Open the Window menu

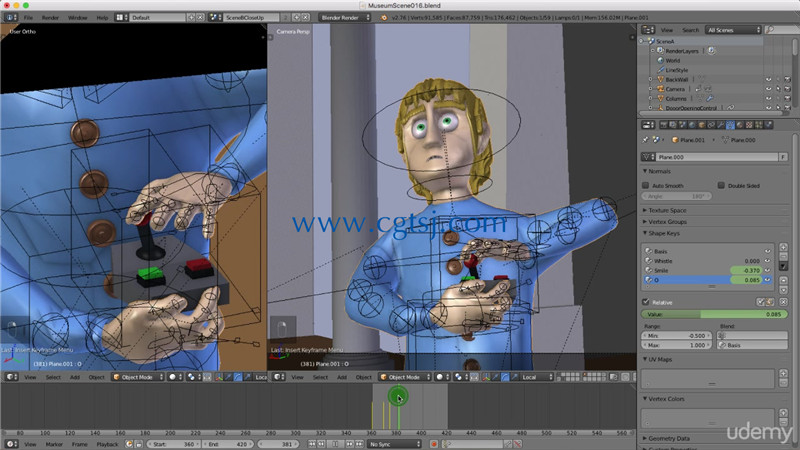(x=78, y=17)
